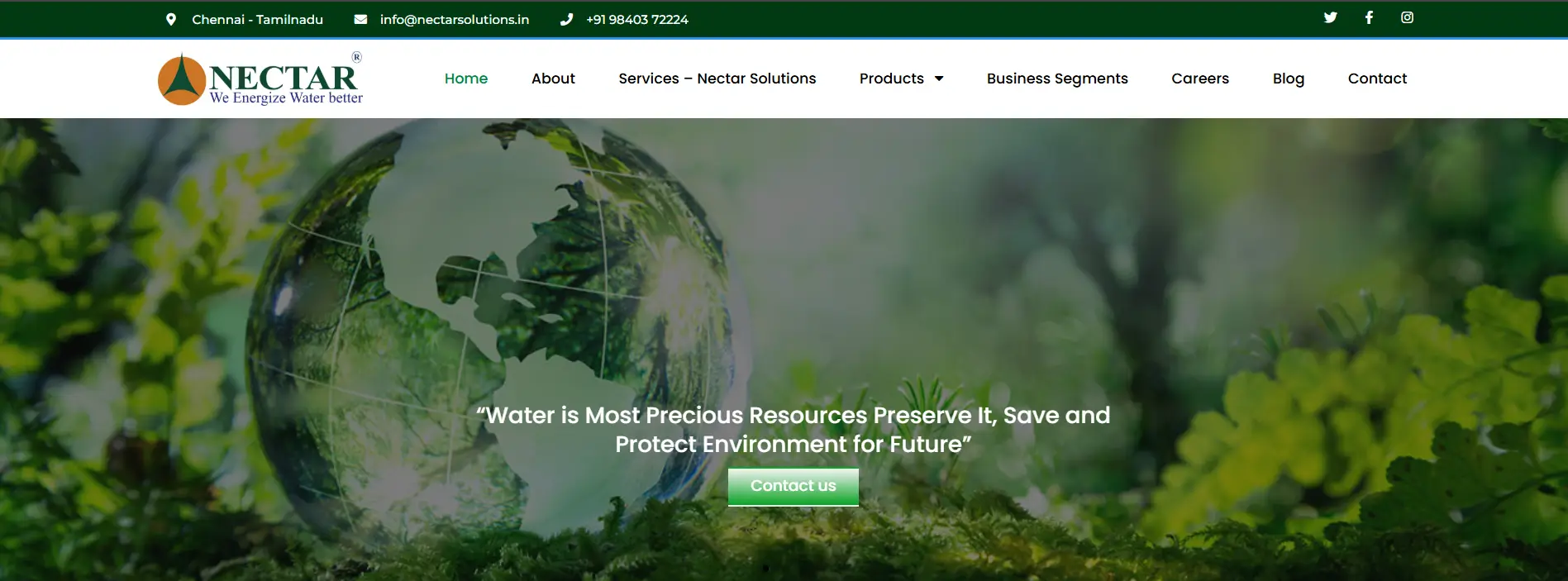This screenshot has width=1568, height=581.
Task: Open the Instagram social icon
Action: 1407,17
